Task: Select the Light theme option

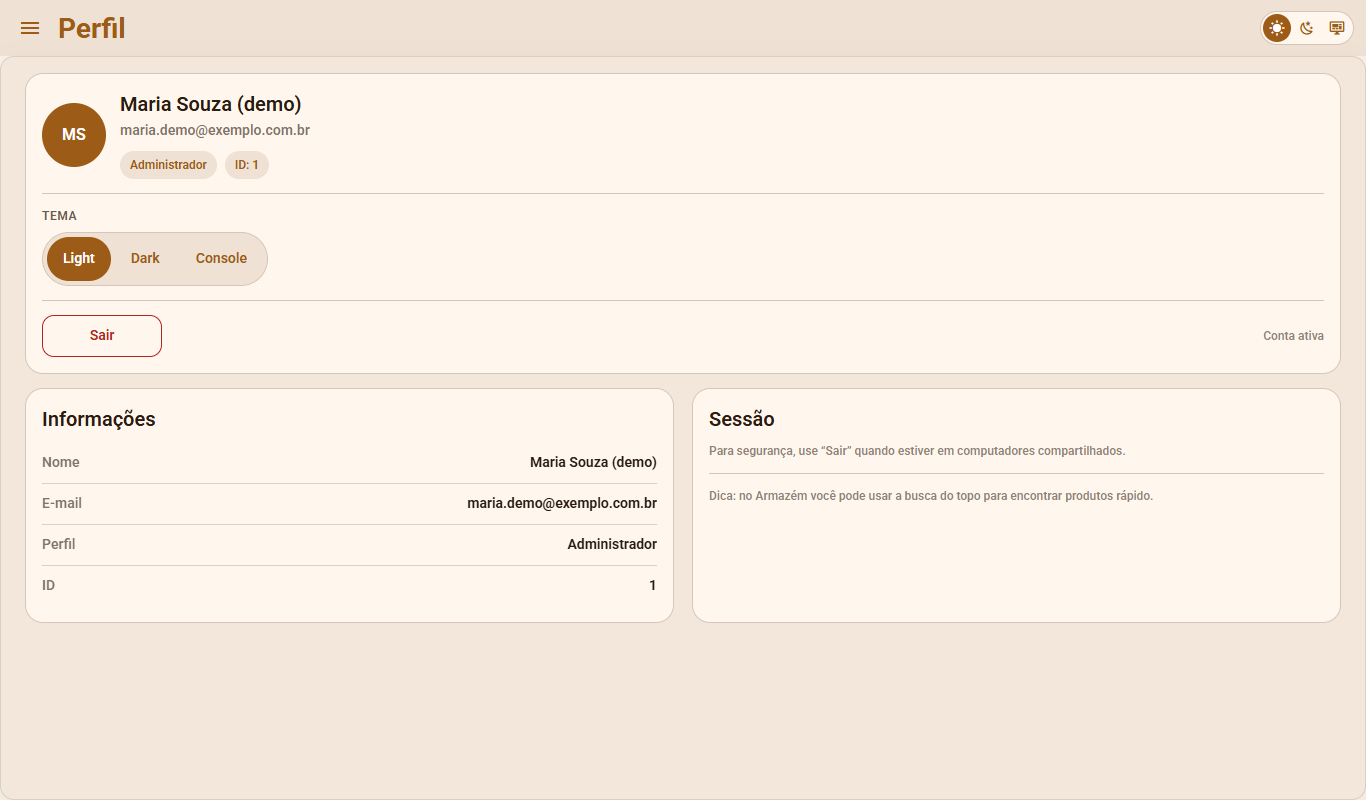Action: (79, 259)
